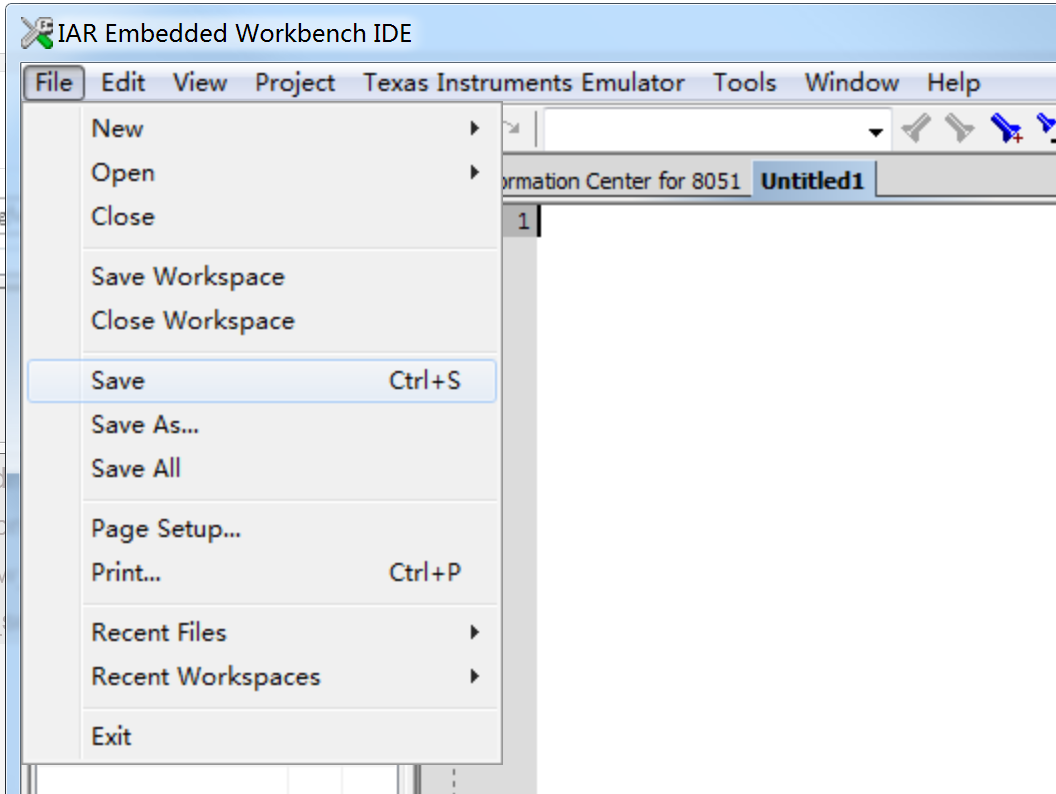Open the Tools menu
Image resolution: width=1056 pixels, height=794 pixels.
click(744, 82)
